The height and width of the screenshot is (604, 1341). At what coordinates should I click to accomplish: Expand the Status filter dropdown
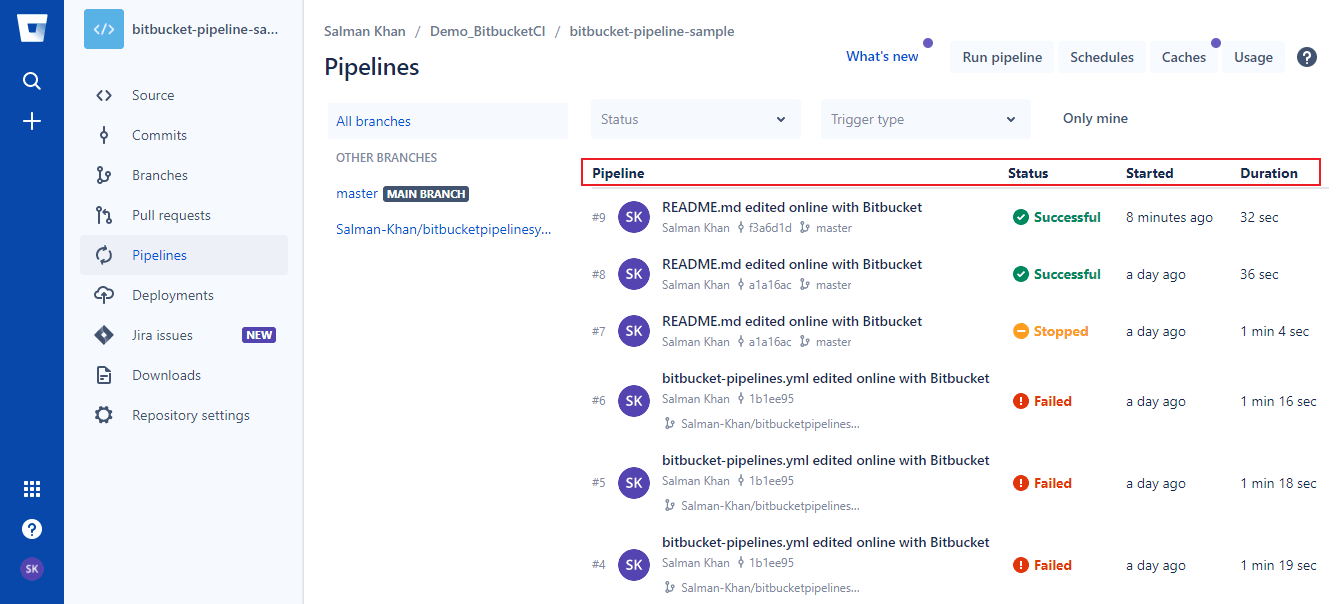pyautogui.click(x=695, y=119)
